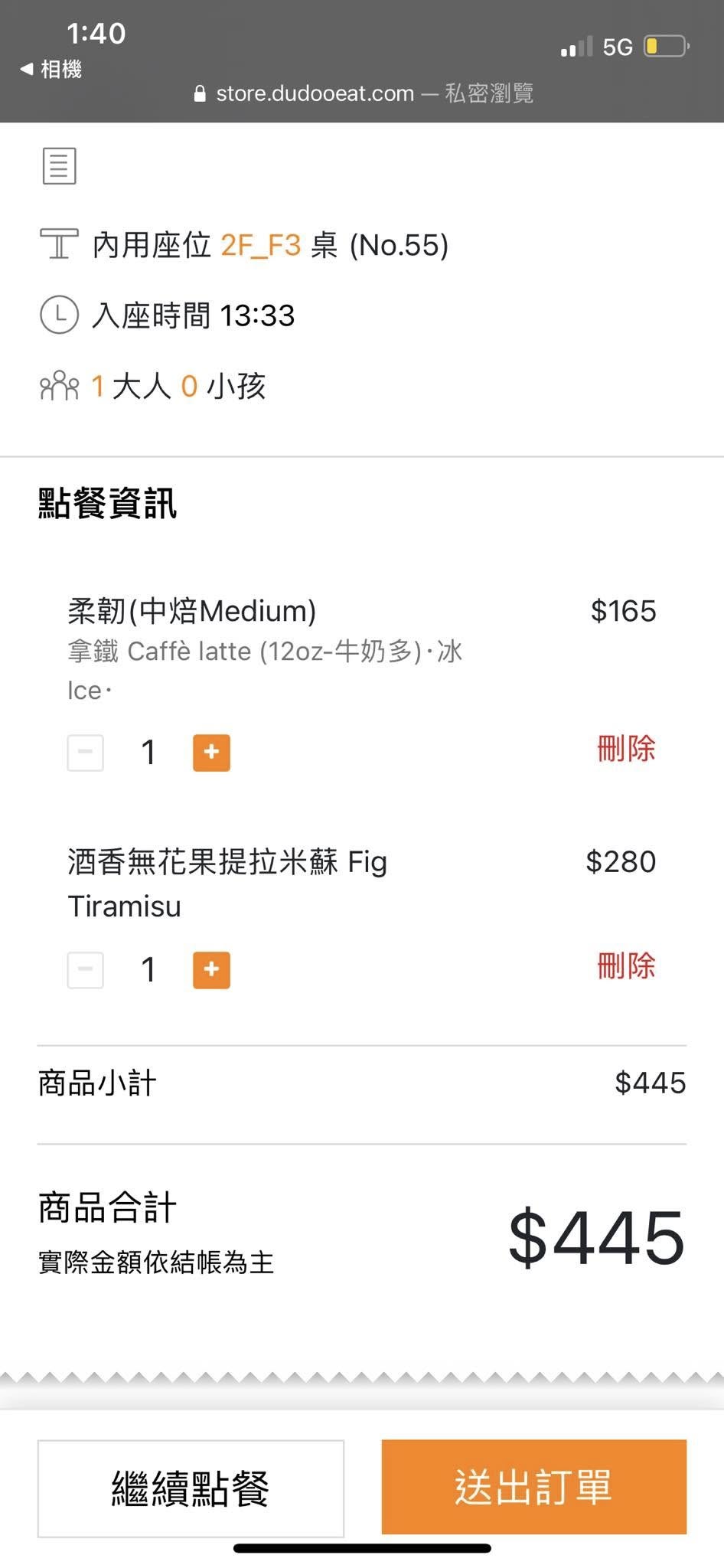724x1568 pixels.
Task: Tap the battery status icon
Action: [x=666, y=47]
